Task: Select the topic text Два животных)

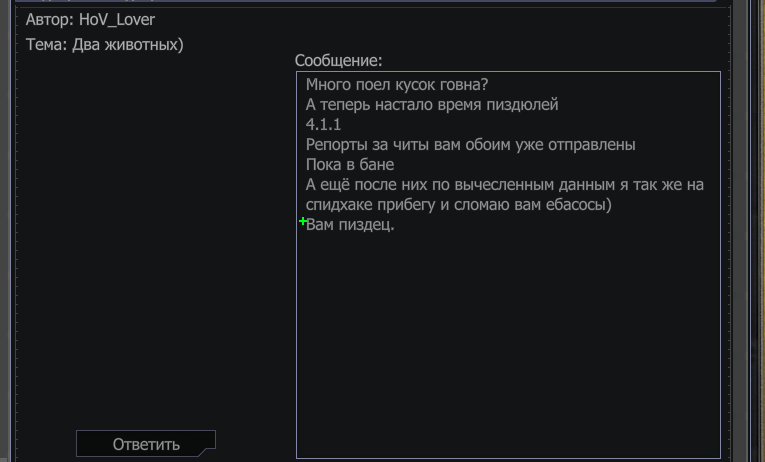Action: [x=128, y=44]
